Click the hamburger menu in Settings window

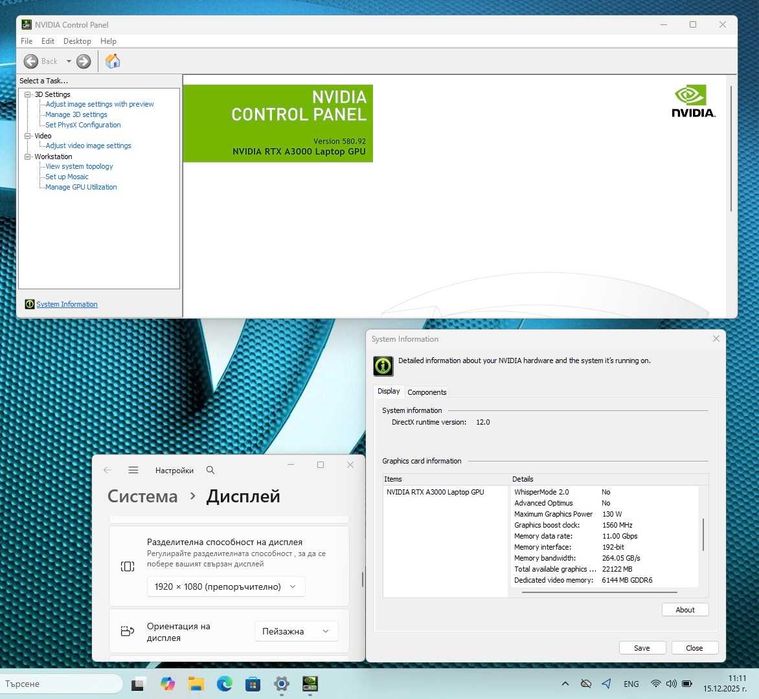[133, 470]
